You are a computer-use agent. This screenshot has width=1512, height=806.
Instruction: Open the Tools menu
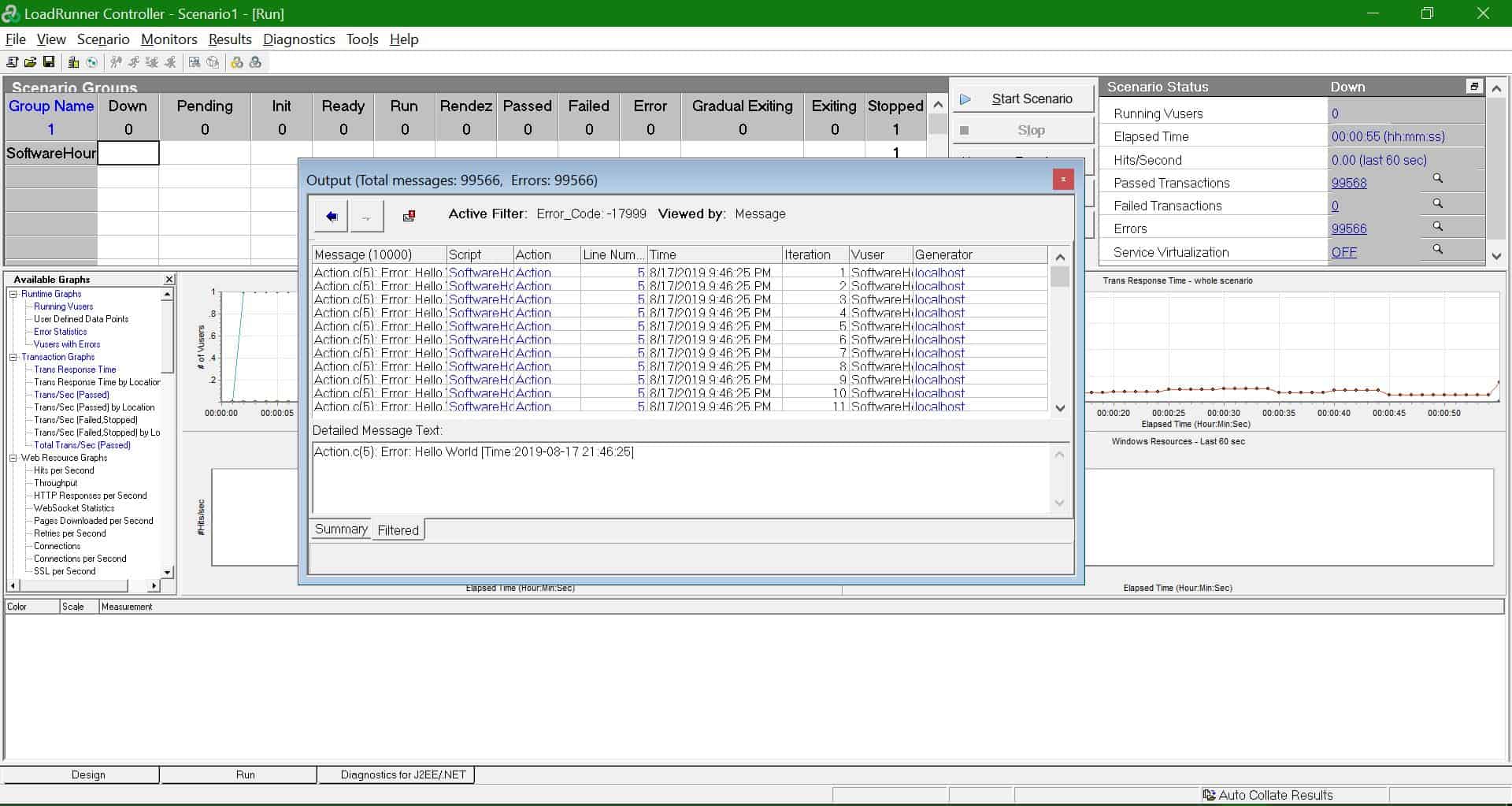362,39
